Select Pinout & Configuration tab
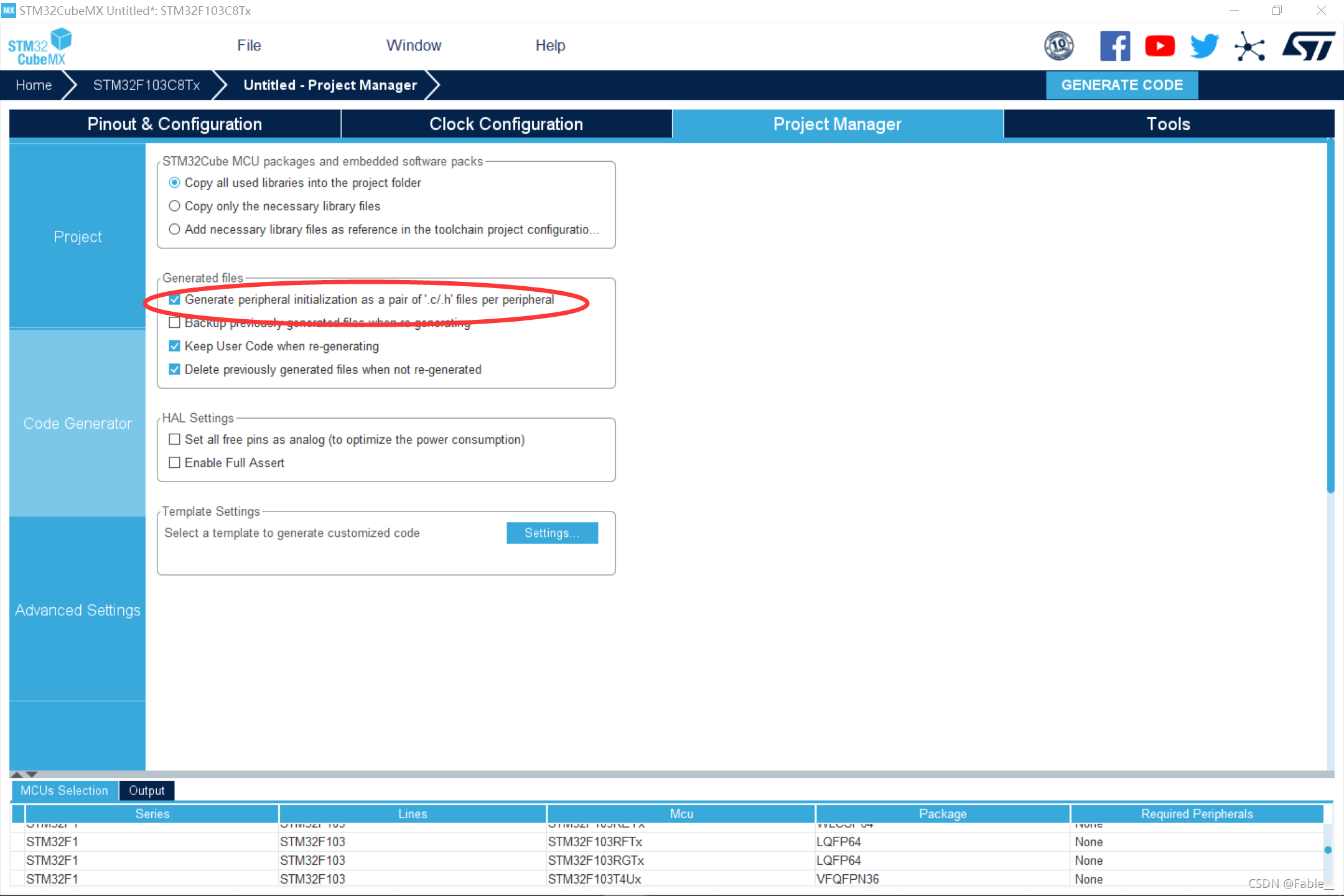 click(x=174, y=124)
